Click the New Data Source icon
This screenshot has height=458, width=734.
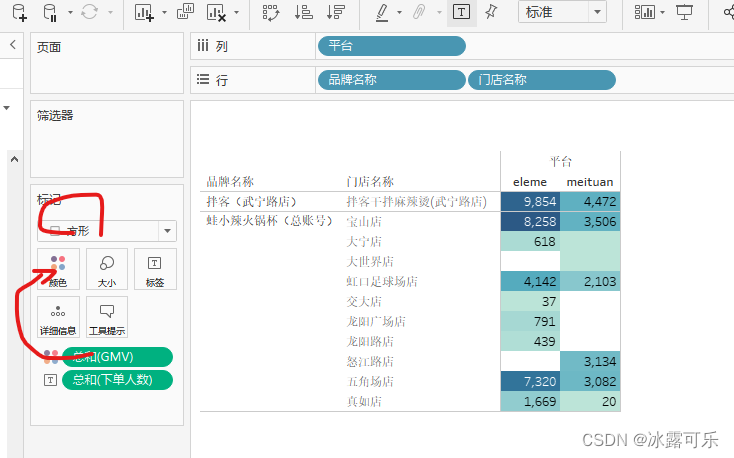pyautogui.click(x=19, y=13)
